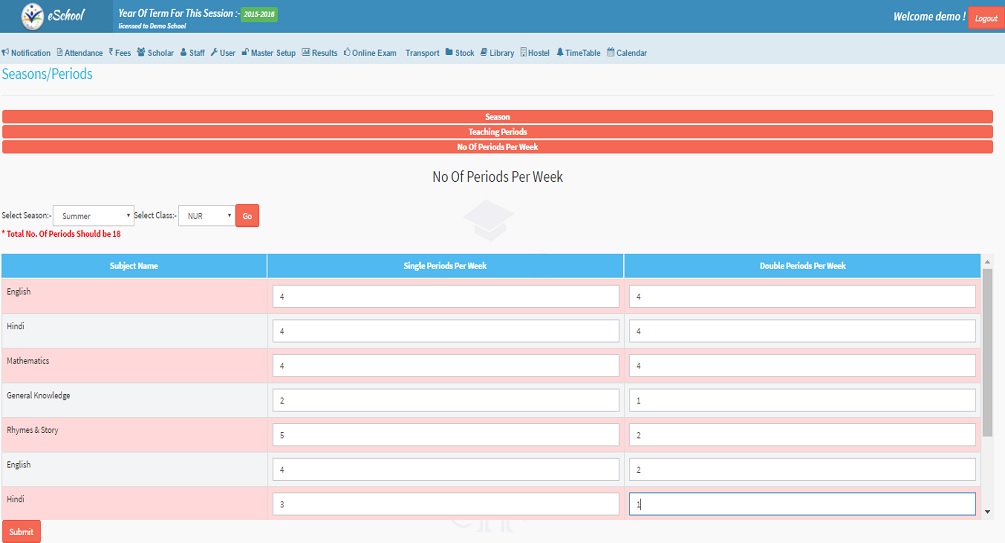The width and height of the screenshot is (1005, 543).
Task: Expand the Select Season dropdown
Action: pos(93,216)
